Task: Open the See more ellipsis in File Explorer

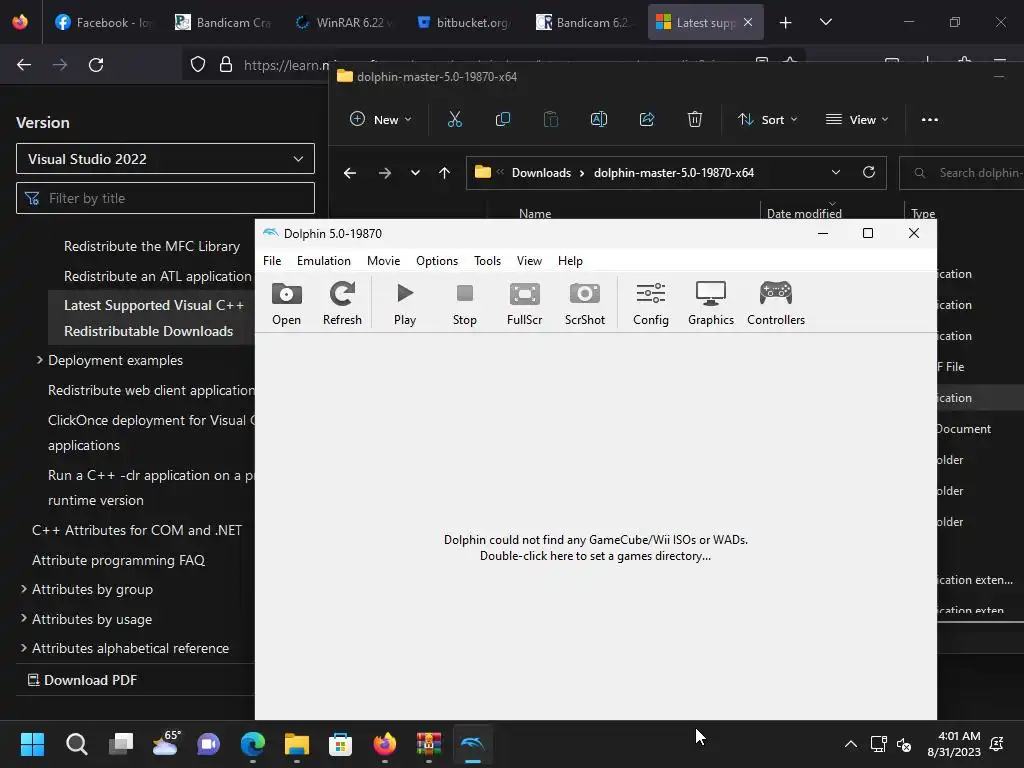Action: [x=929, y=120]
